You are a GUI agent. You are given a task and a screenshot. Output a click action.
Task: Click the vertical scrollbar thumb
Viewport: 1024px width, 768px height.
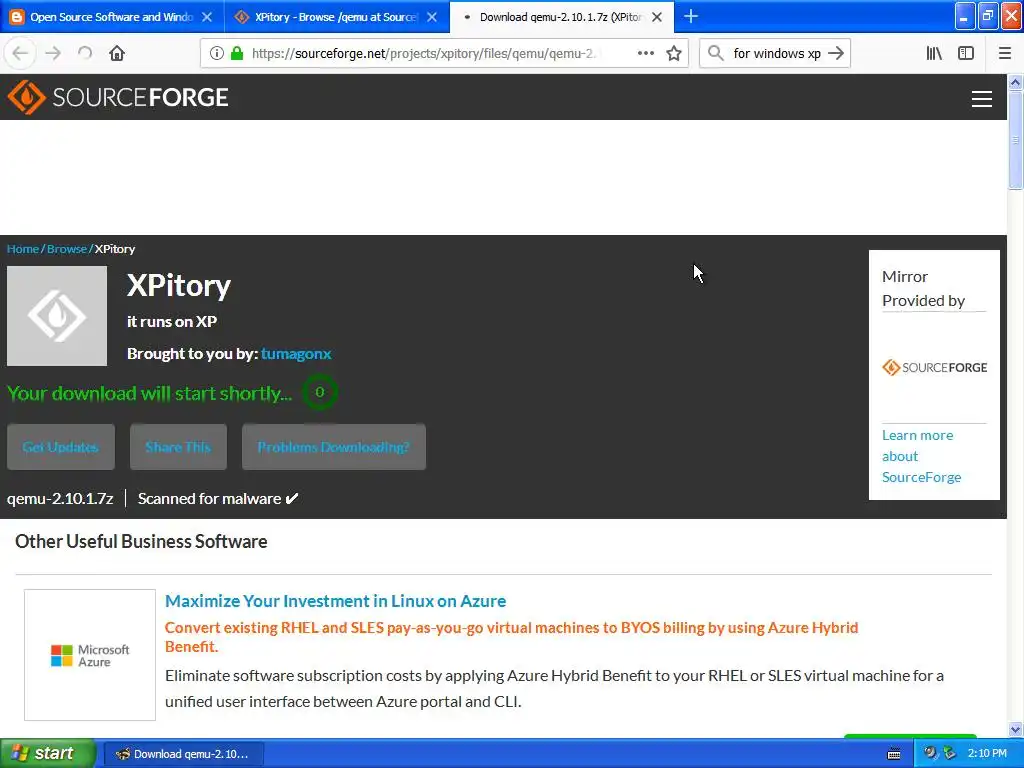[x=1015, y=140]
